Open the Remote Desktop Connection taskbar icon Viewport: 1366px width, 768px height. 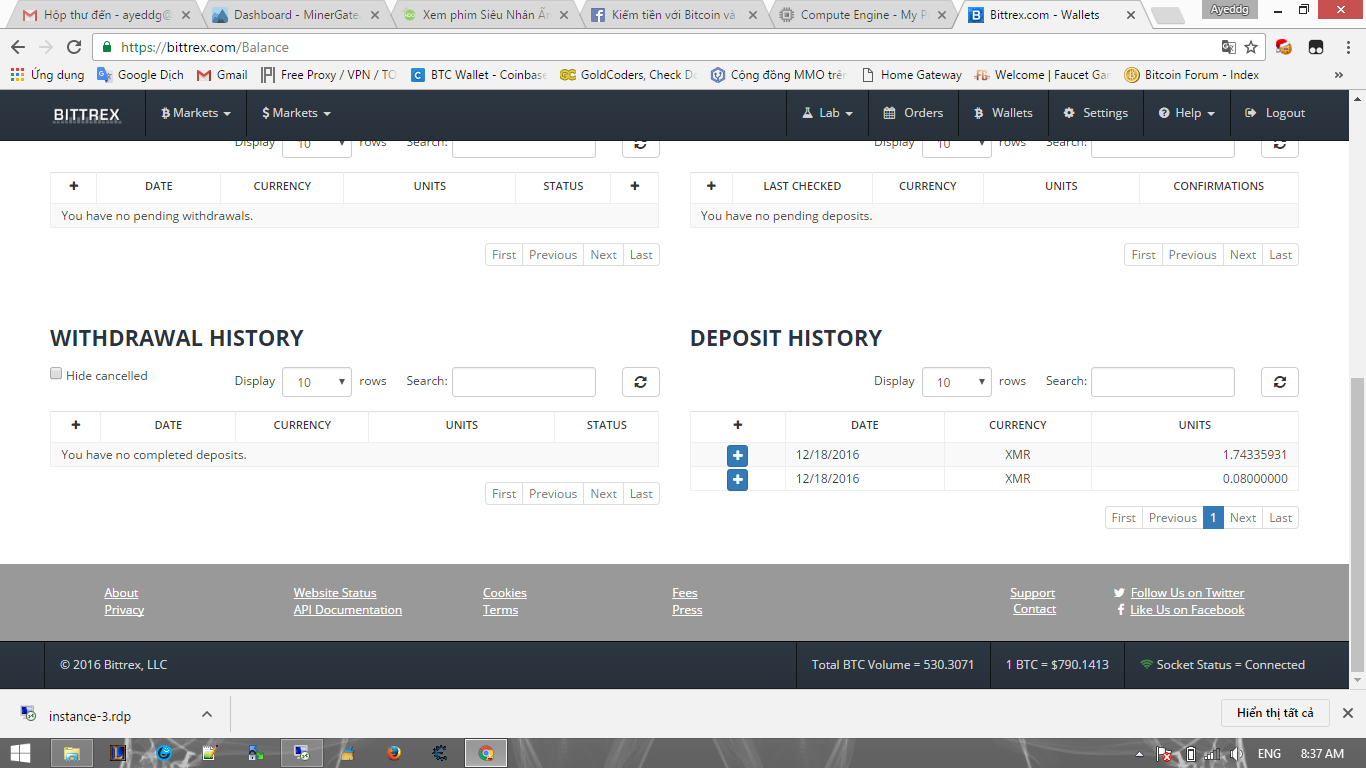301,753
